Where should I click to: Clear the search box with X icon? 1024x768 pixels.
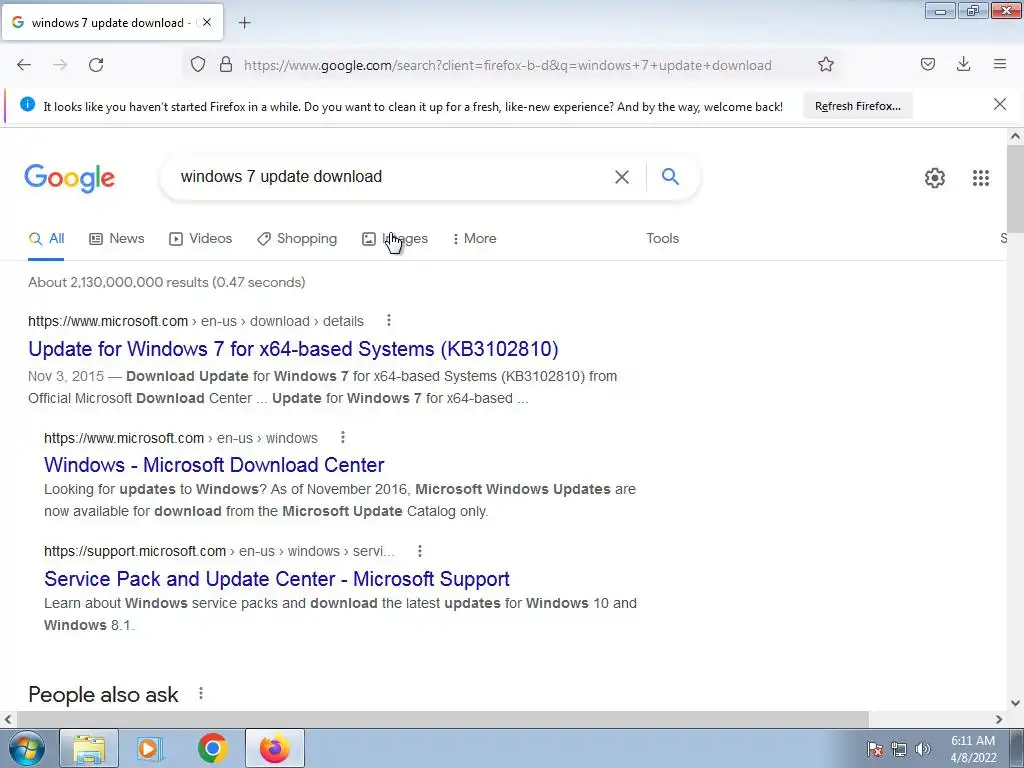coord(622,177)
